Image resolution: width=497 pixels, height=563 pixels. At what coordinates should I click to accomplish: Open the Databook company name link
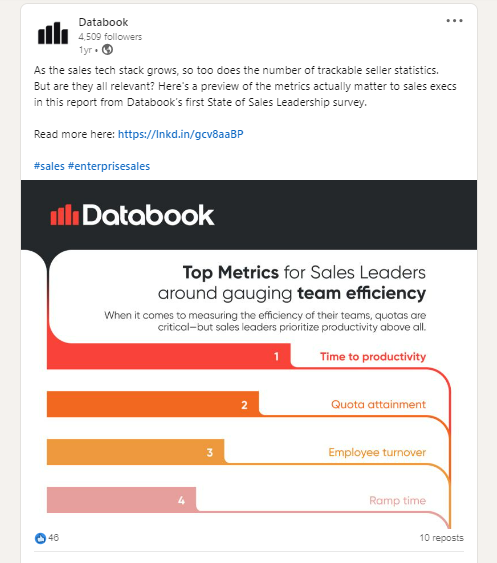coord(103,22)
